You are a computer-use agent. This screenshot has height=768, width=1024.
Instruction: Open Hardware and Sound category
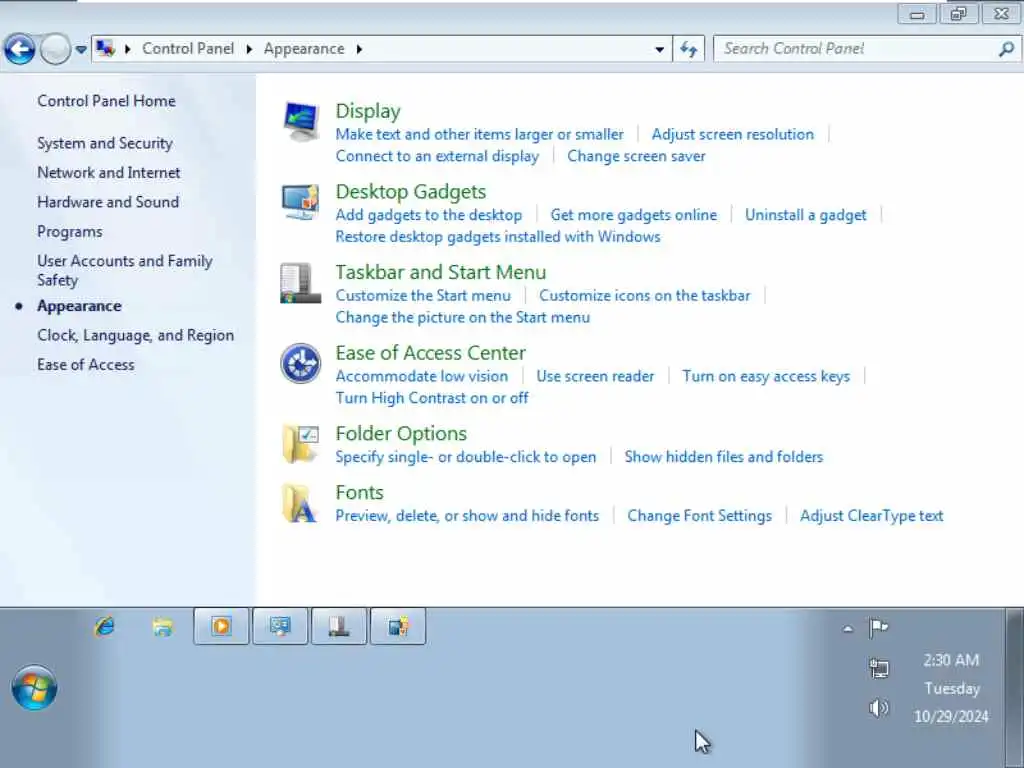point(108,202)
